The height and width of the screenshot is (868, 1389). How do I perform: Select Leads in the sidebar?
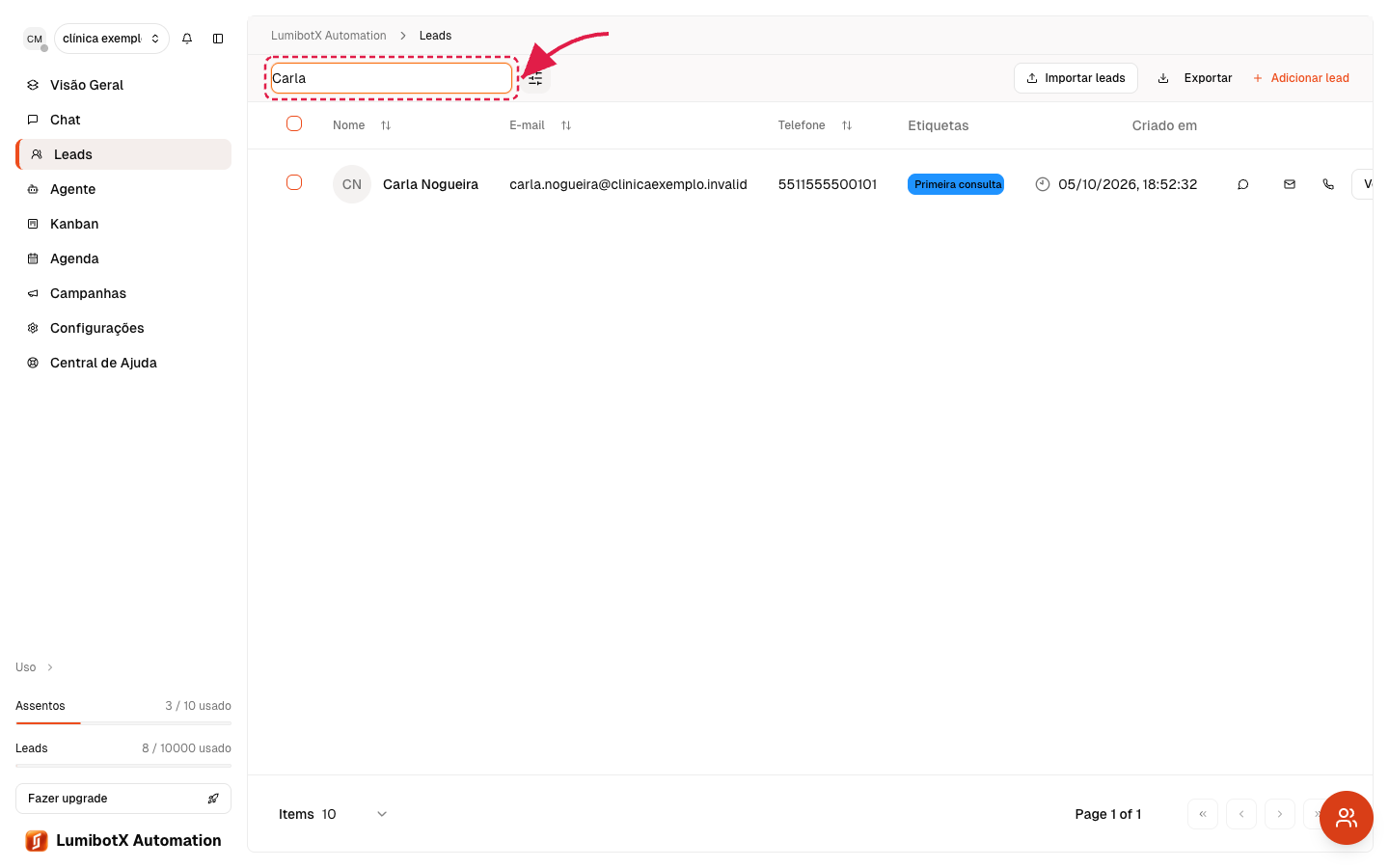(123, 154)
